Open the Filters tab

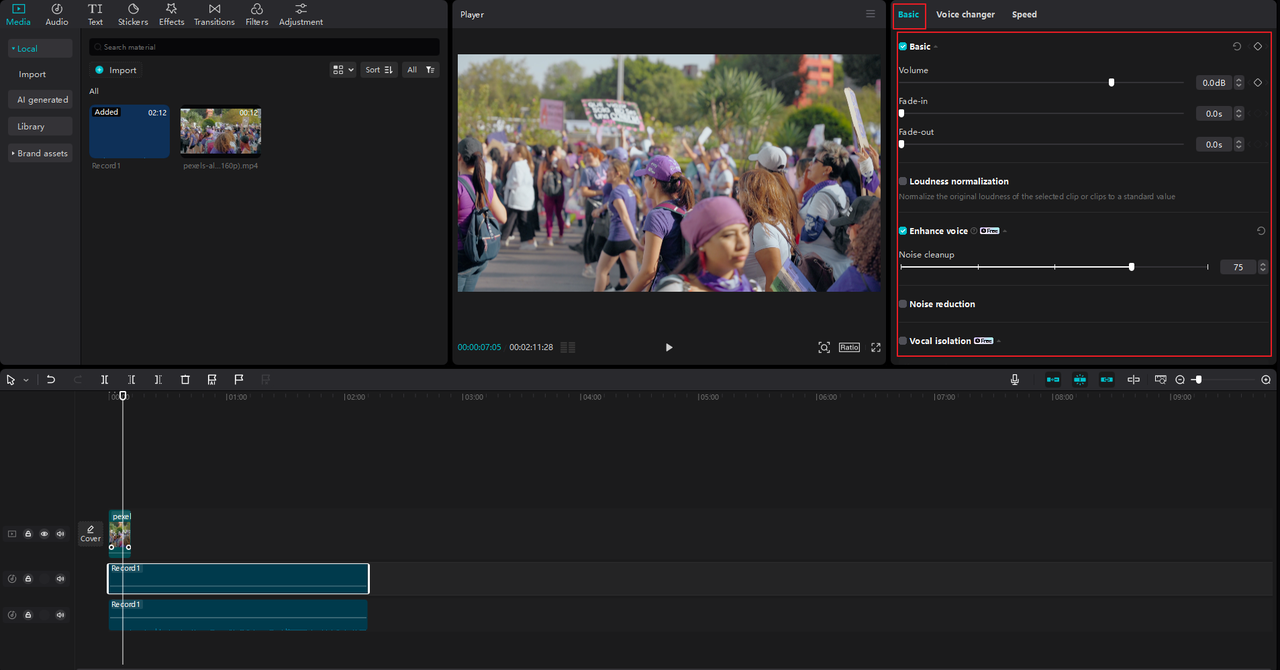pyautogui.click(x=257, y=14)
